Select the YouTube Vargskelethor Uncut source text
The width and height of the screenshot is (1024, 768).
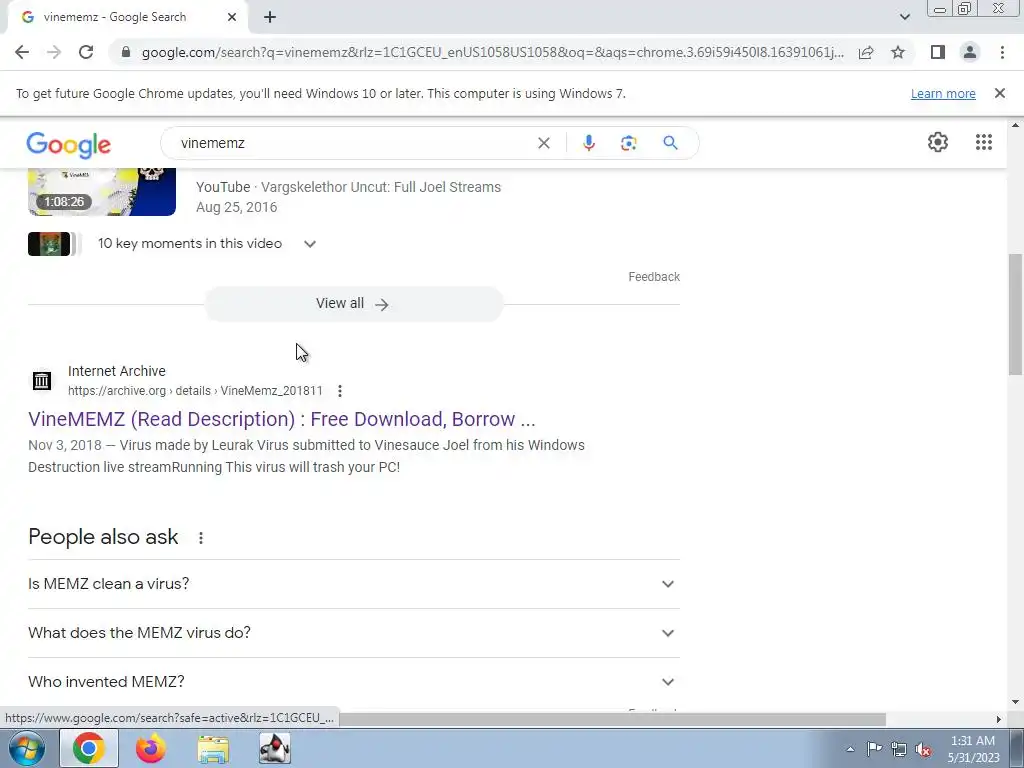pyautogui.click(x=349, y=187)
